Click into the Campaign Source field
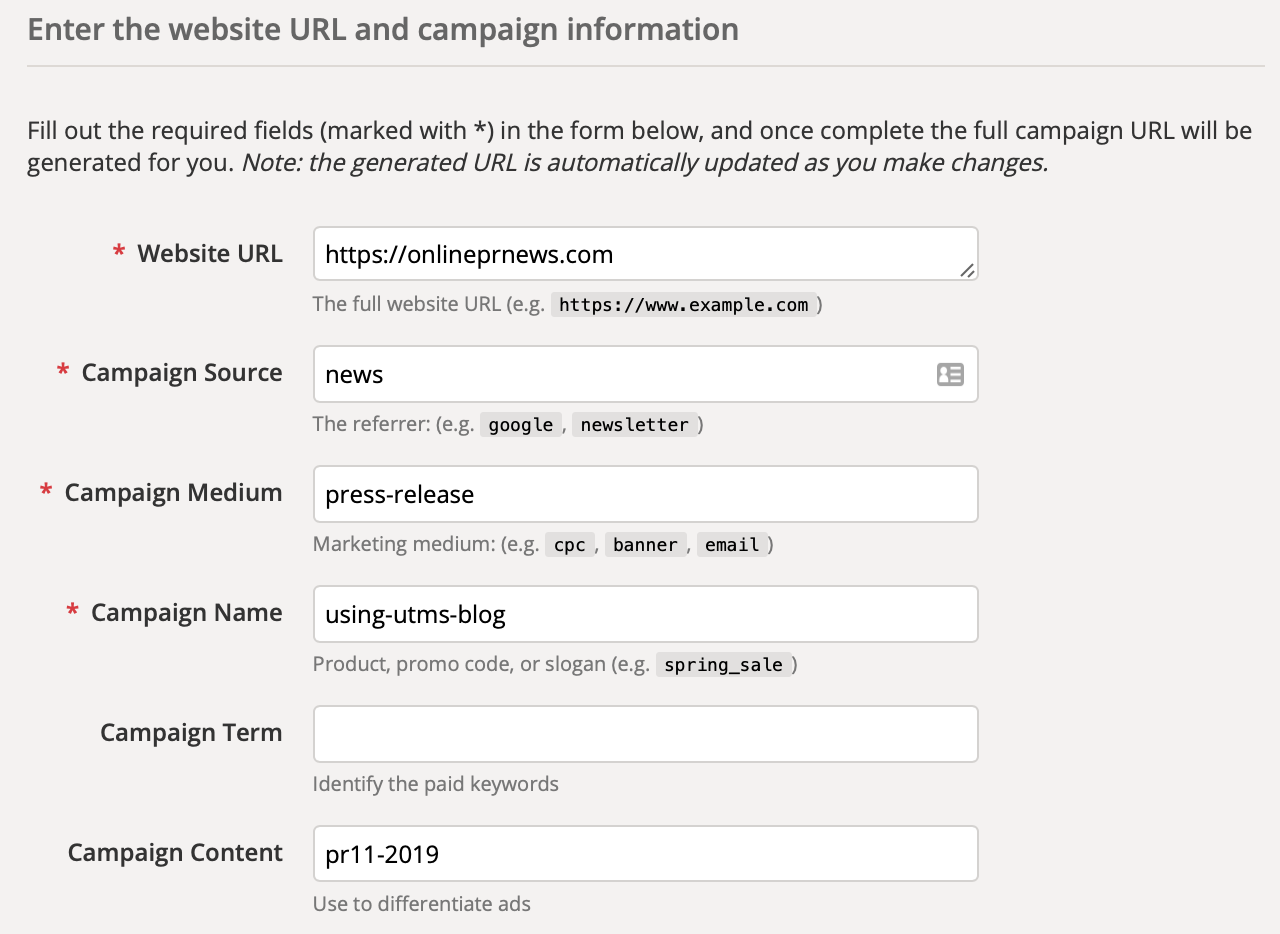 (x=620, y=374)
